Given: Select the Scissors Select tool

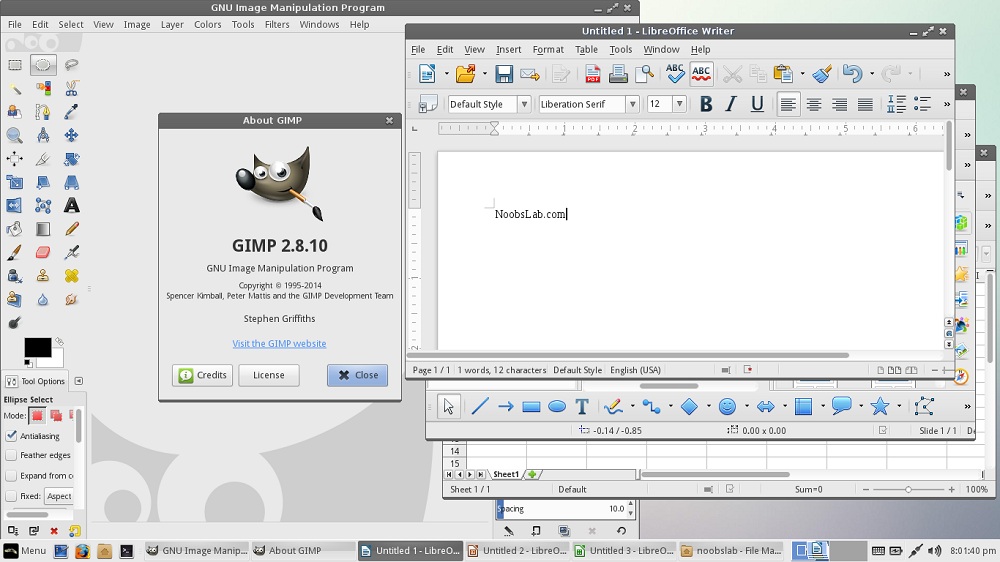Looking at the screenshot, I should (x=71, y=88).
